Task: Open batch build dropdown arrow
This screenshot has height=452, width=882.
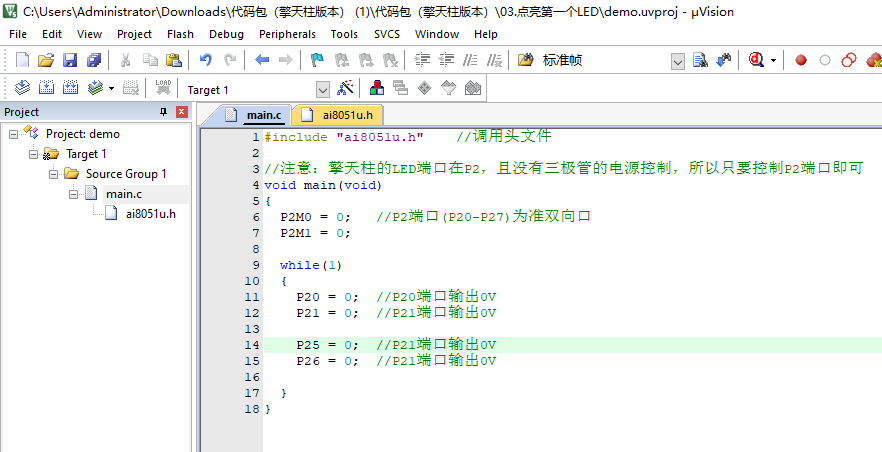Action: click(111, 88)
